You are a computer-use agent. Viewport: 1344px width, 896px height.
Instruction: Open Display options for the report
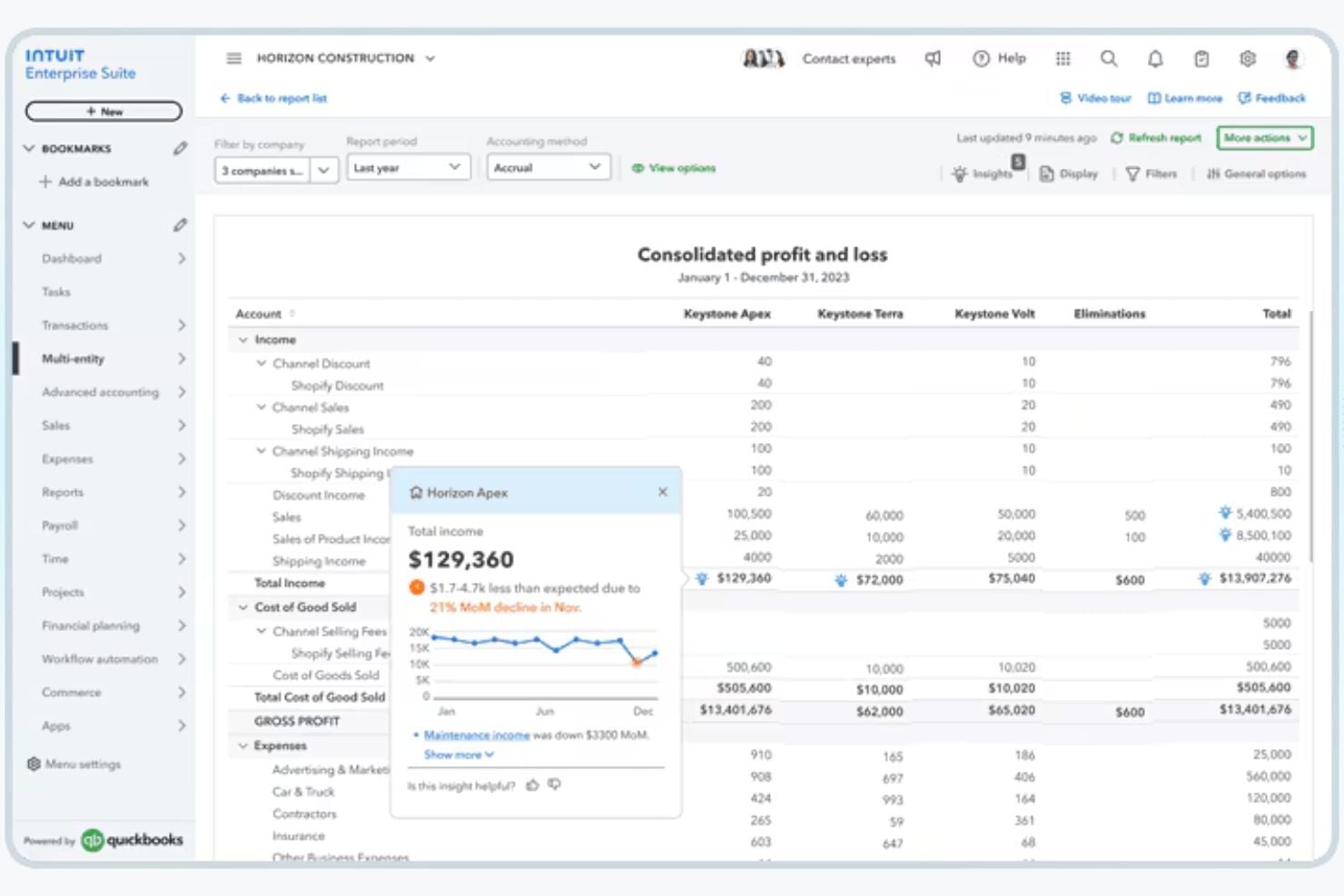pyautogui.click(x=1068, y=173)
